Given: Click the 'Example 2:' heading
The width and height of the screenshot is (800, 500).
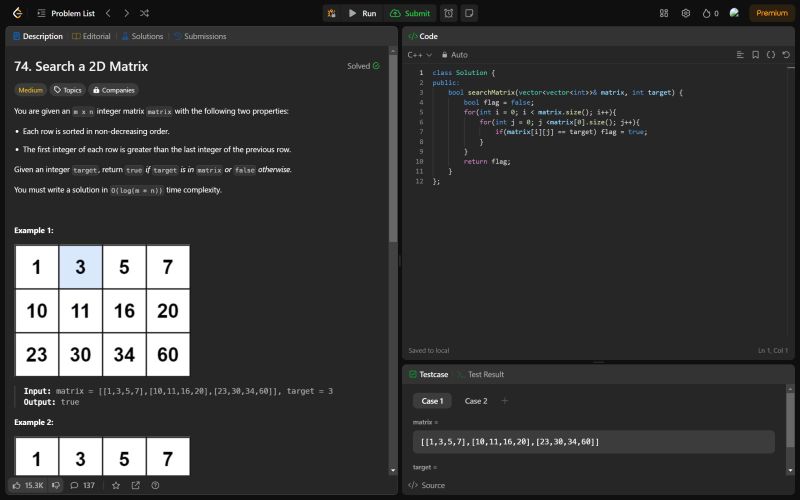Looking at the screenshot, I should [34, 422].
